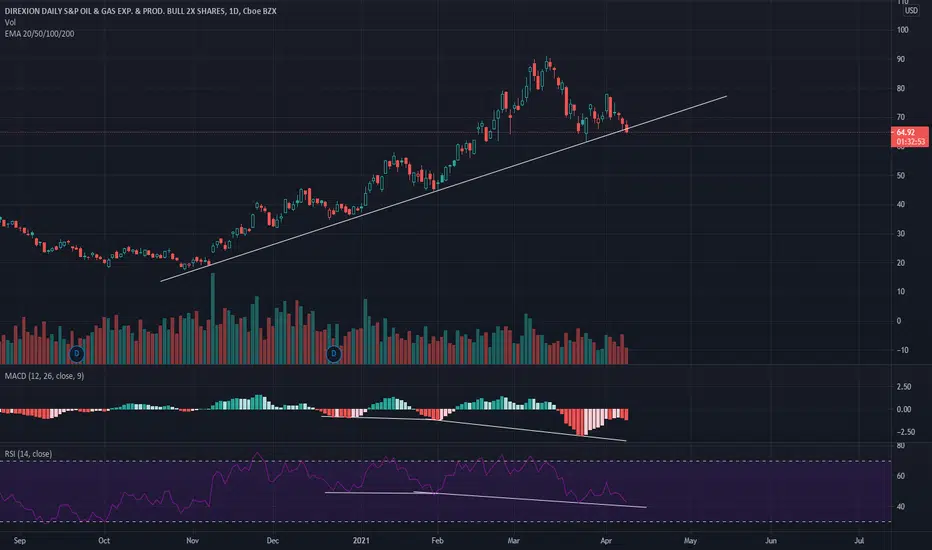
Task: Click the 0.00 value on the MACD axis
Action: pyautogui.click(x=903, y=409)
